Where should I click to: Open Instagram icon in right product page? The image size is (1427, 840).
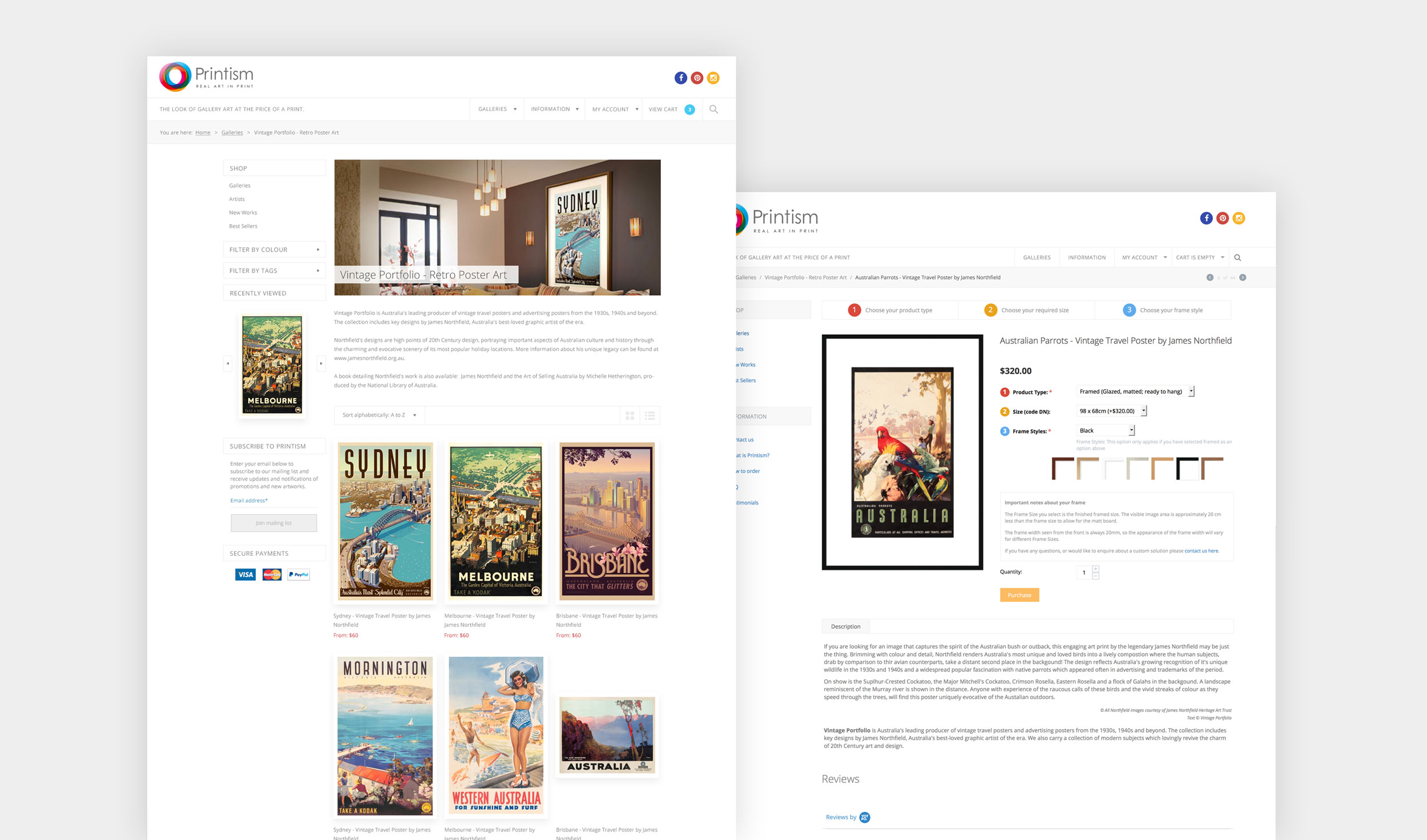click(x=1239, y=218)
